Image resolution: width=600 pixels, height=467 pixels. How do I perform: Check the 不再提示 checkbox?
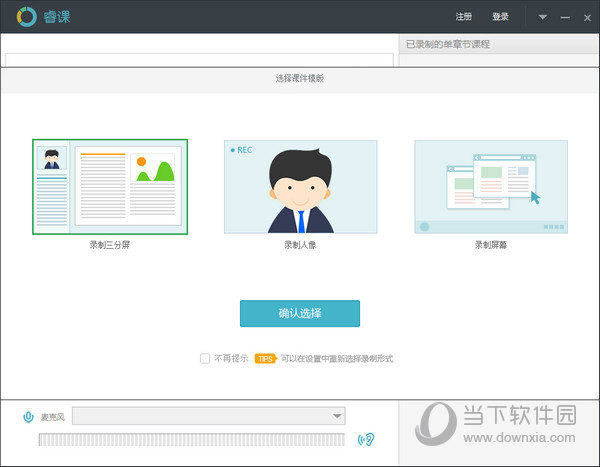pos(205,358)
